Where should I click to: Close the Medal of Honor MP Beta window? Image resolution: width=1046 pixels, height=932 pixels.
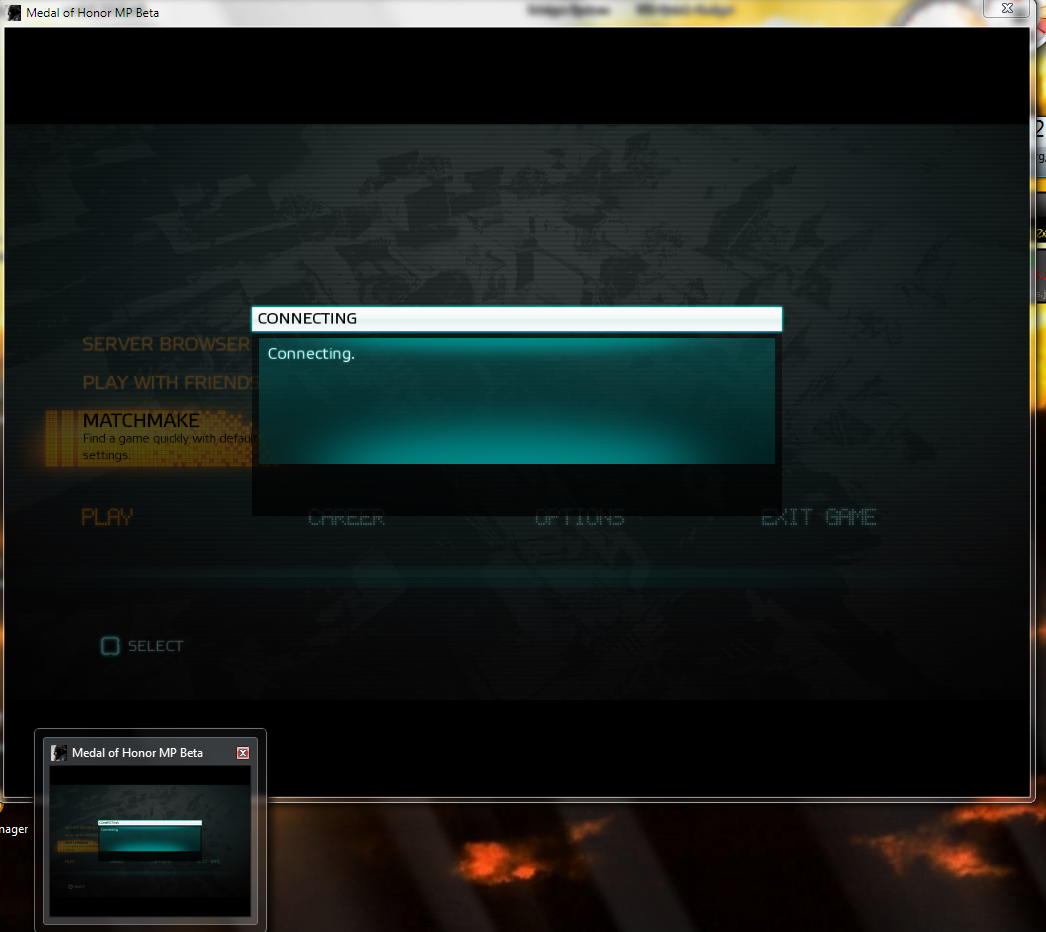coord(1007,8)
